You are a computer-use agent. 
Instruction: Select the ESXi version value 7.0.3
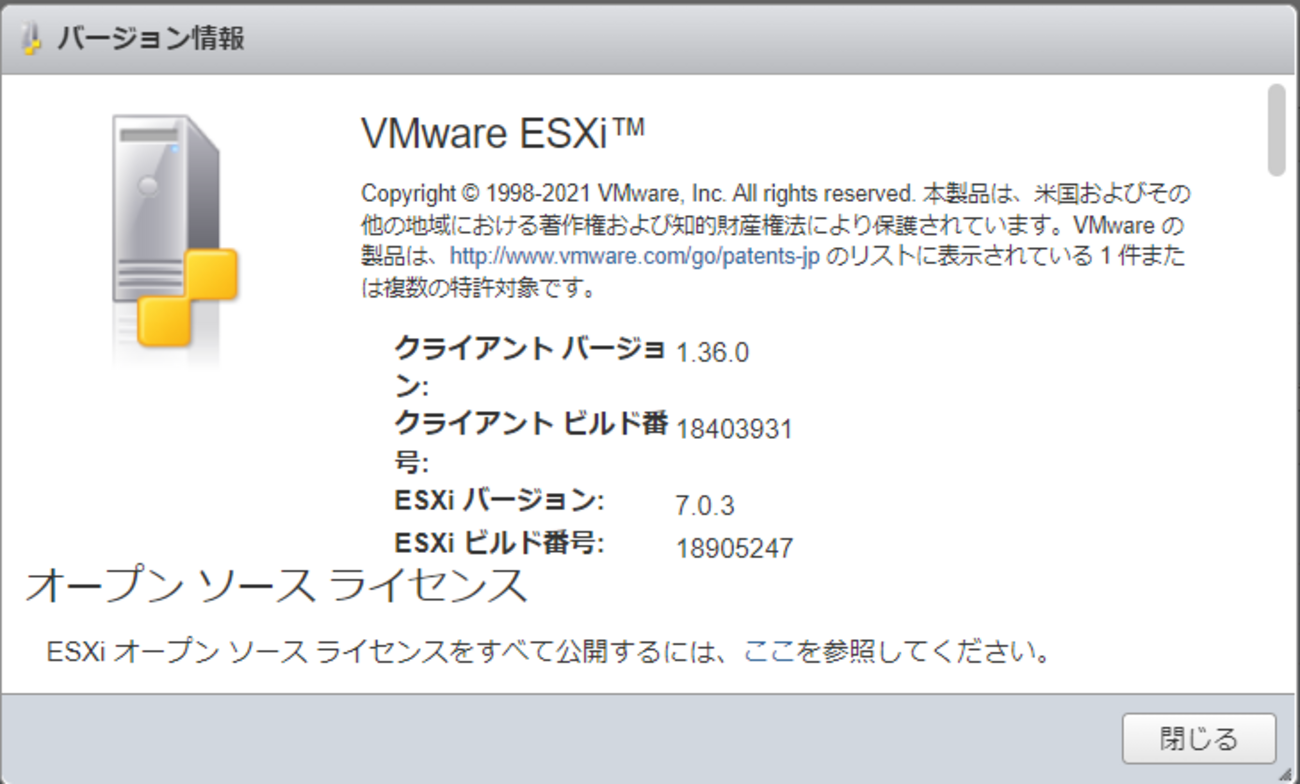tap(705, 506)
